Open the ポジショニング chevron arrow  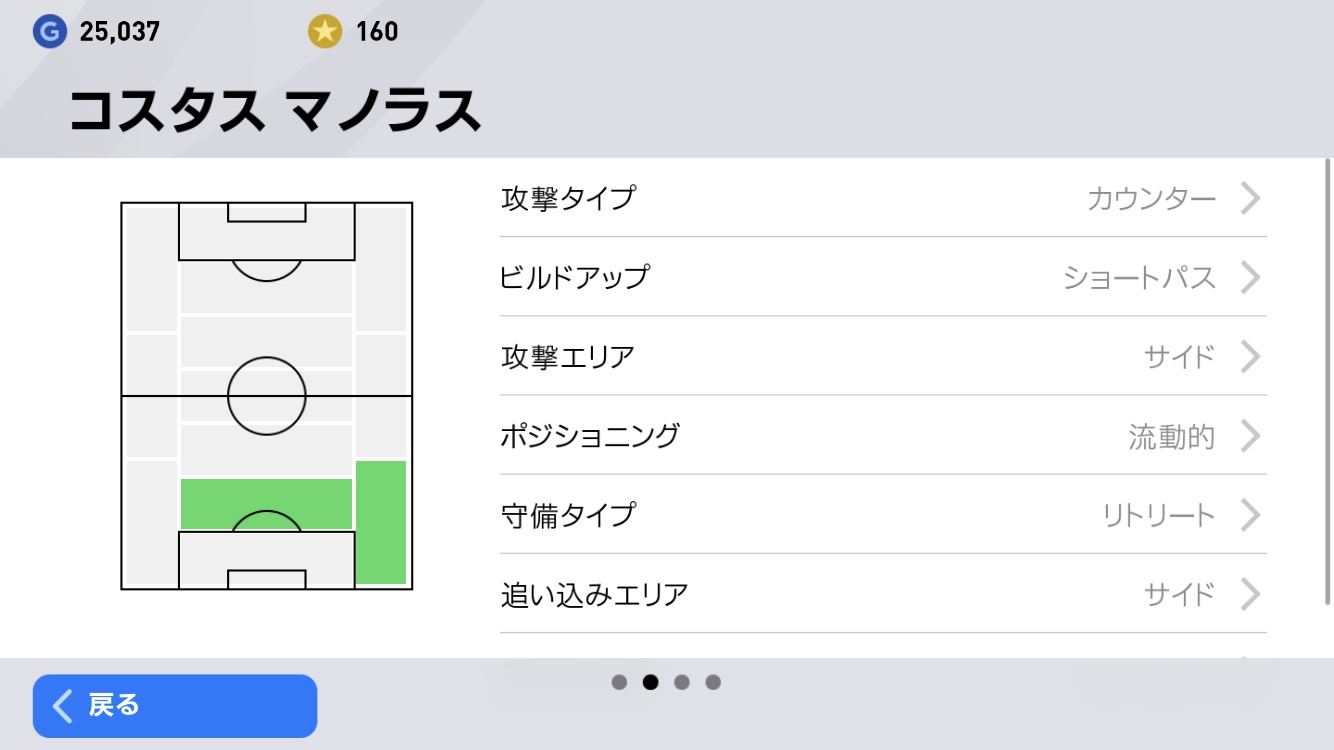pos(1250,436)
